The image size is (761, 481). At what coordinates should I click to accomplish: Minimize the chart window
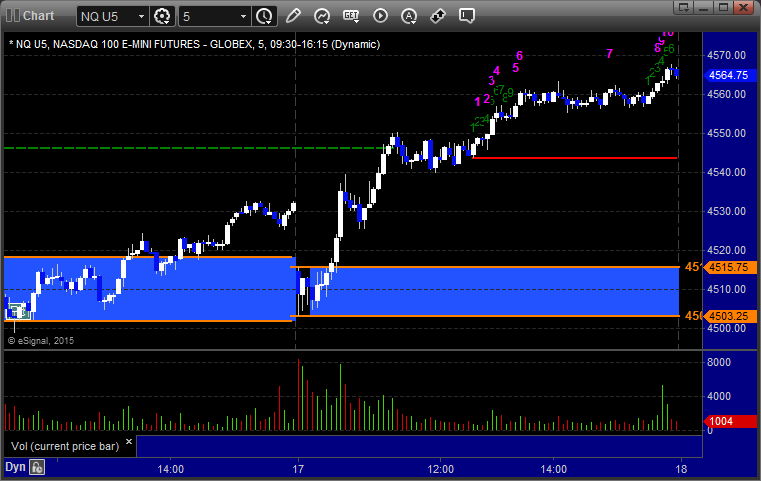[704, 7]
